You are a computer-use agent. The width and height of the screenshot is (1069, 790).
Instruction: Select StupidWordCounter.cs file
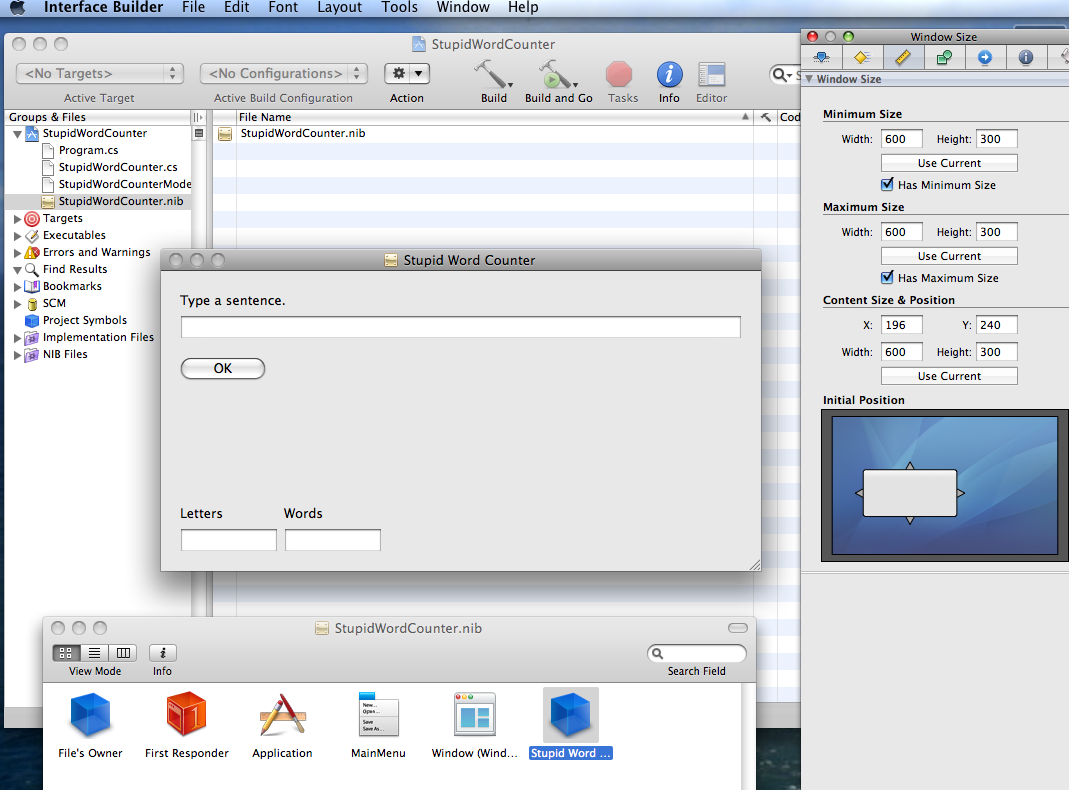click(x=118, y=167)
